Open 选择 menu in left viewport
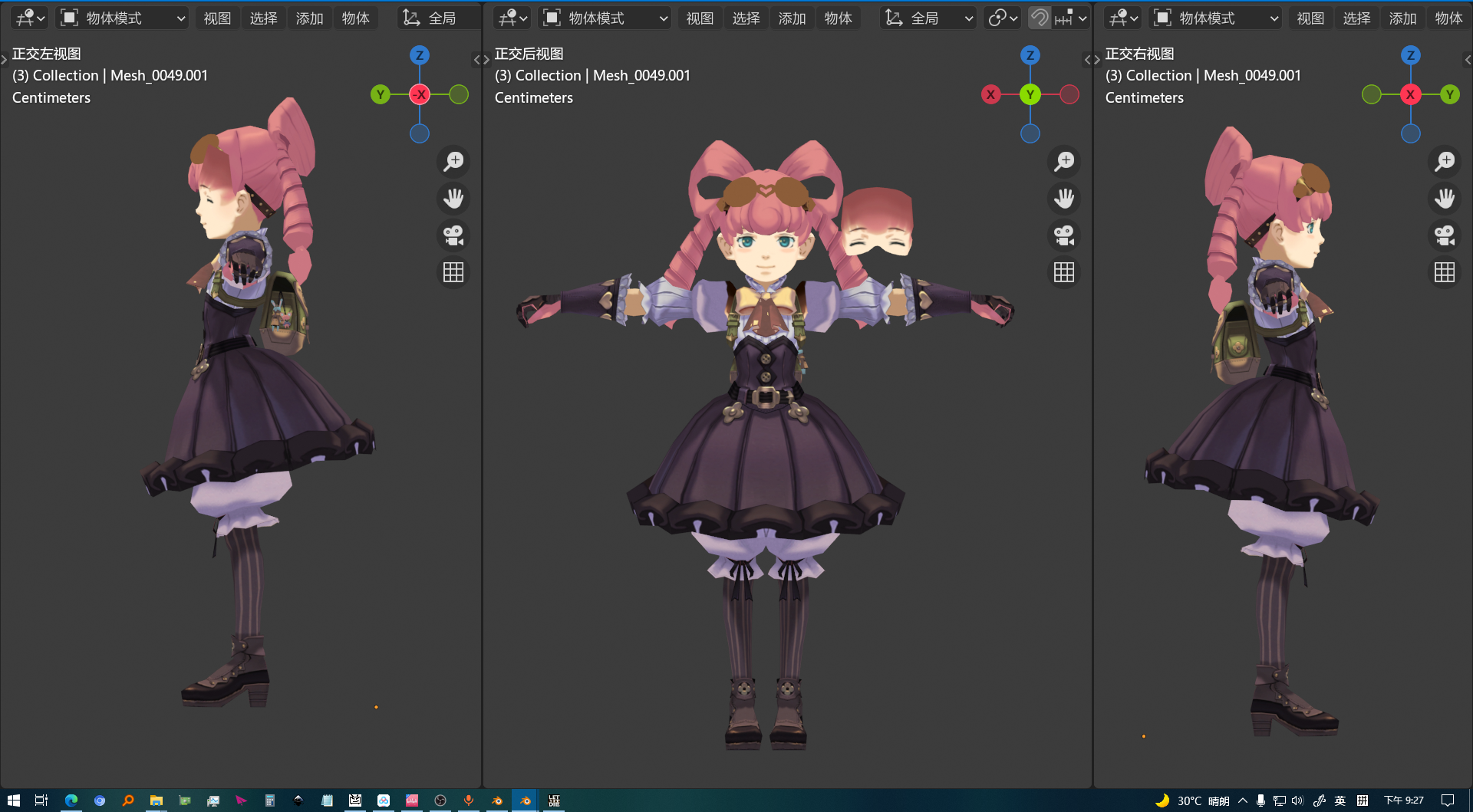Screen dimensions: 1473x812 [263, 18]
